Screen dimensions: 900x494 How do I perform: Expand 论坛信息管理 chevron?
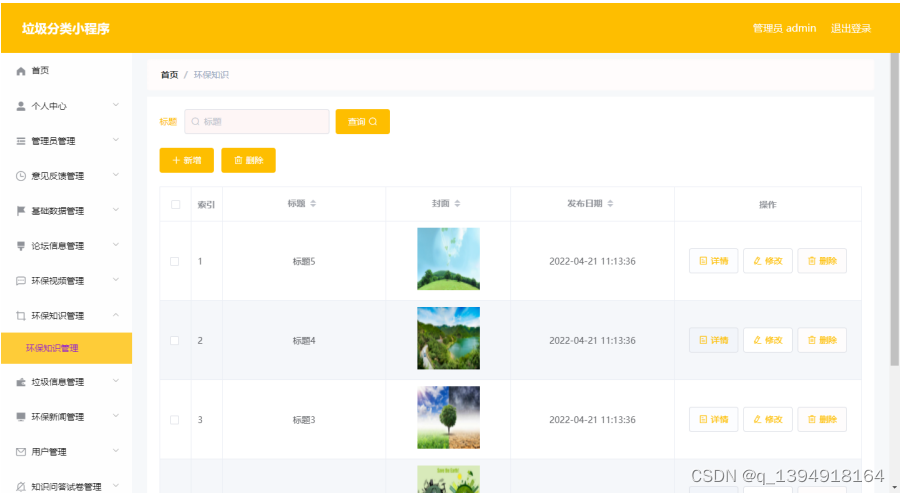(115, 245)
